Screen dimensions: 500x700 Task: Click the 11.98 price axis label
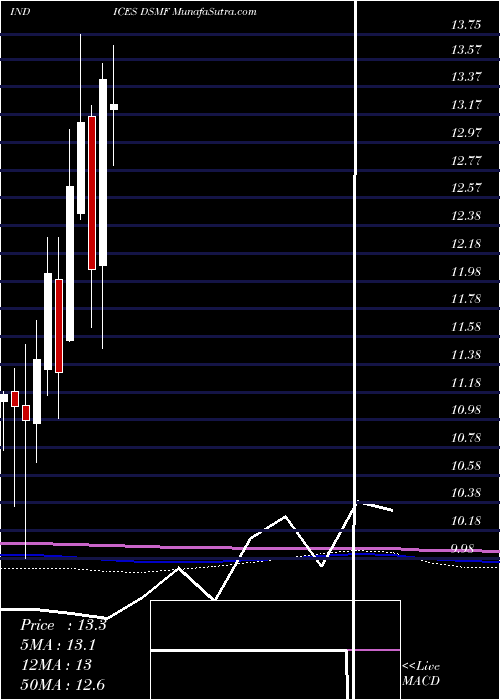pos(466,271)
